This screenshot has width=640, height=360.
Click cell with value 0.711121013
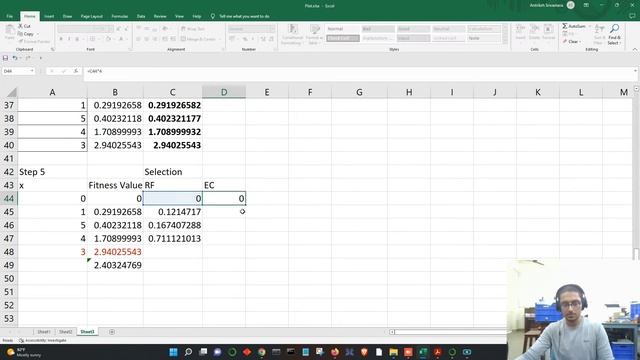click(173, 238)
